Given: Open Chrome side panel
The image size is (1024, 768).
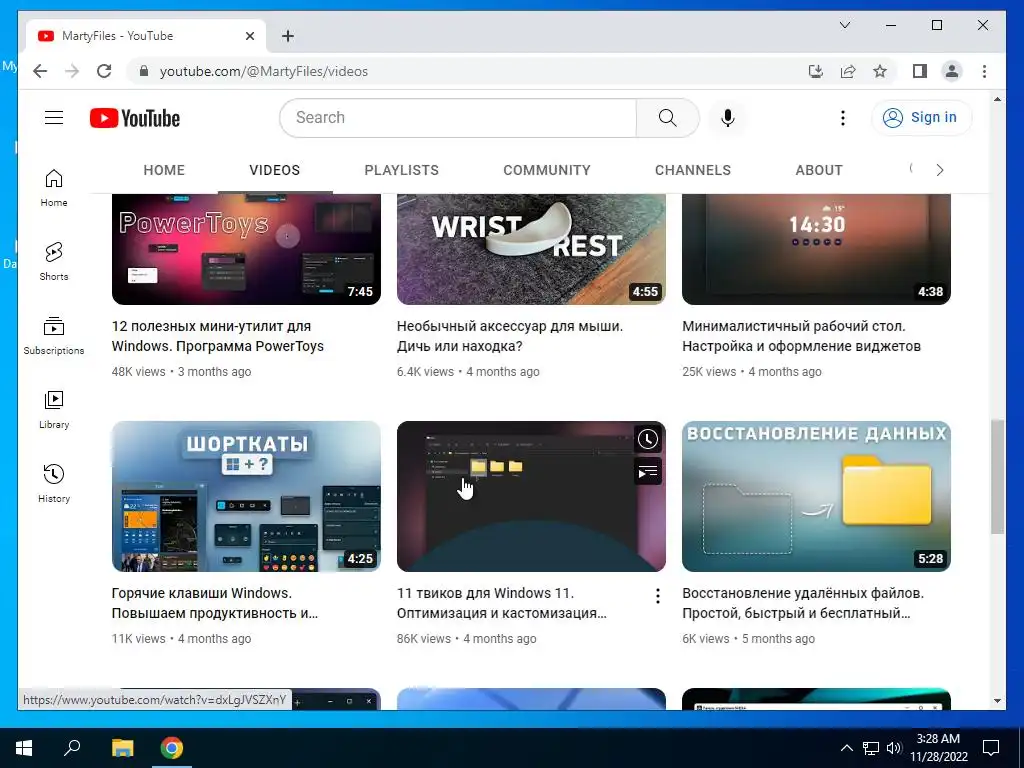Looking at the screenshot, I should tap(920, 71).
